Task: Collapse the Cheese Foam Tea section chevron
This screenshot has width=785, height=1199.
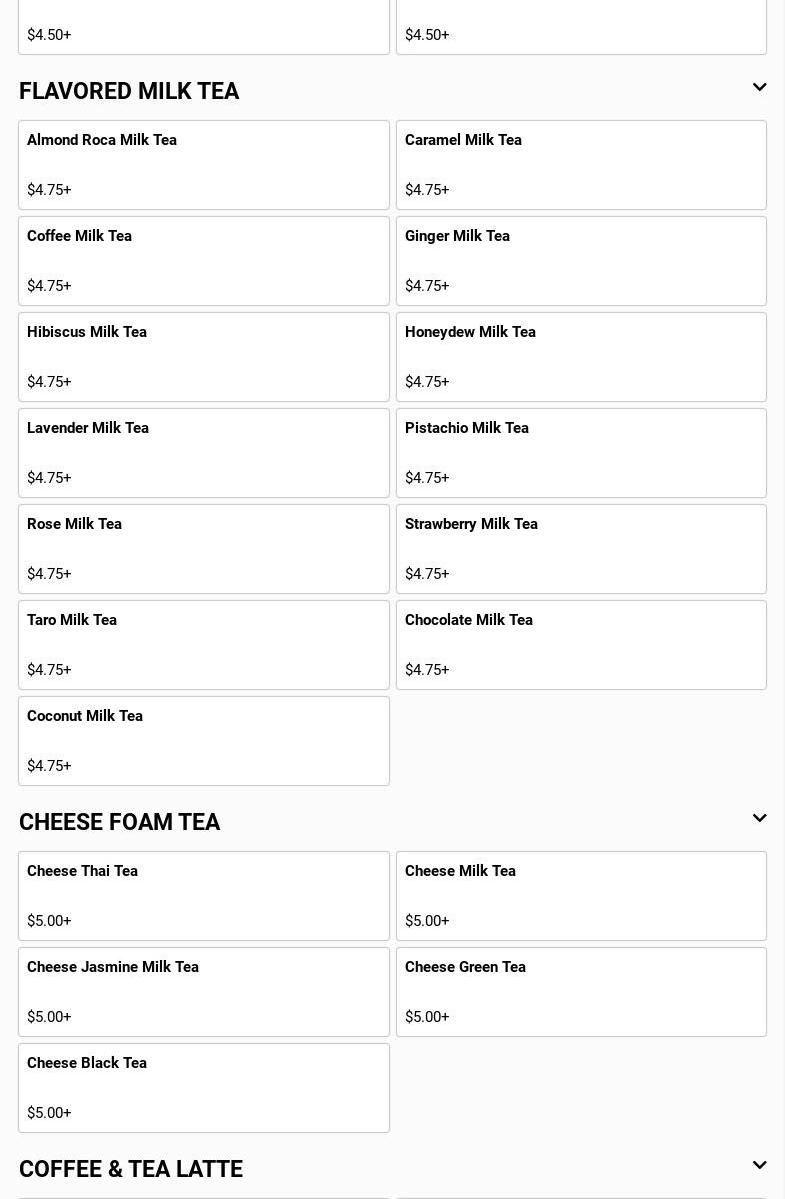Action: click(x=759, y=819)
